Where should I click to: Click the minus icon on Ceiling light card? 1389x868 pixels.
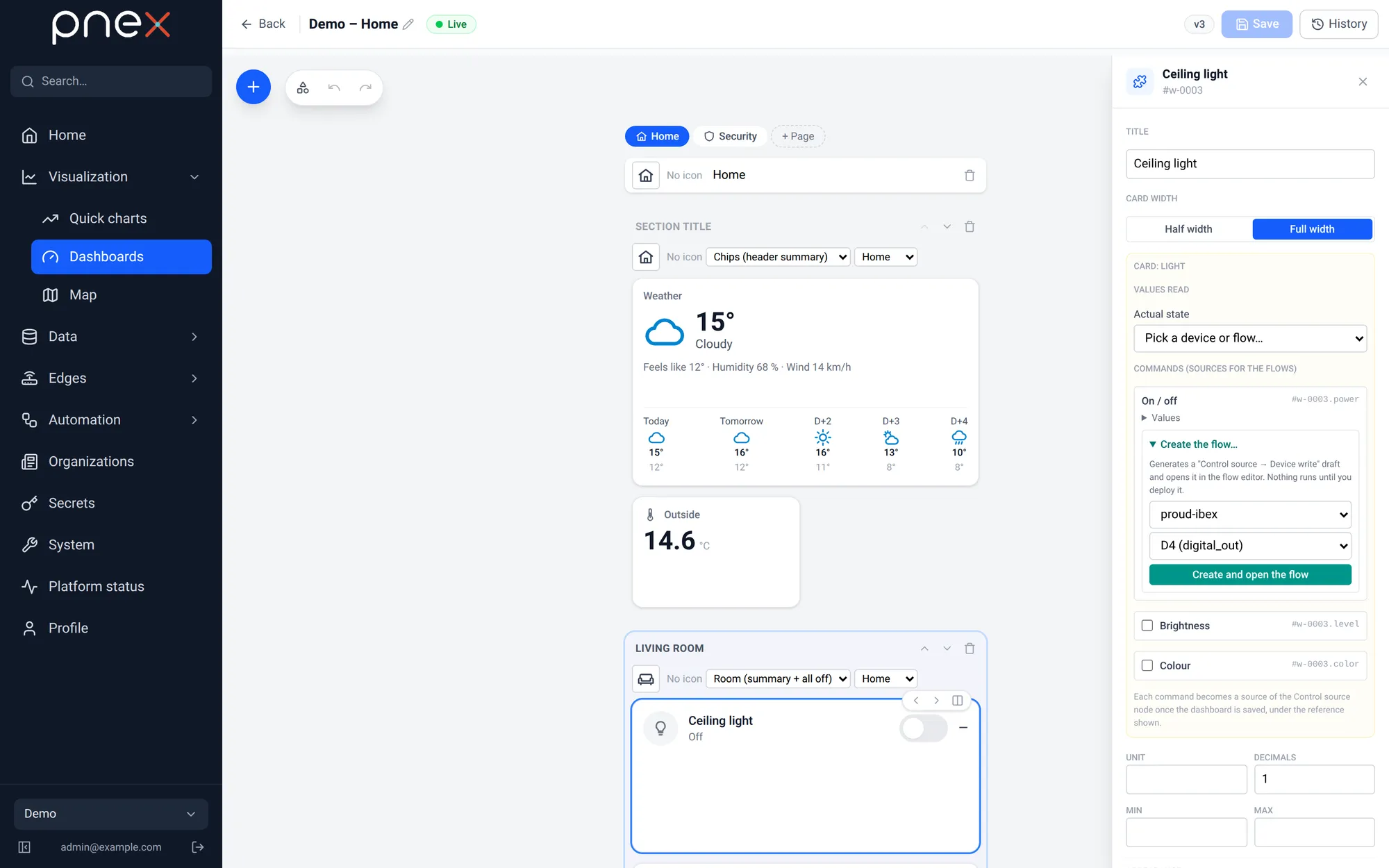pyautogui.click(x=963, y=728)
